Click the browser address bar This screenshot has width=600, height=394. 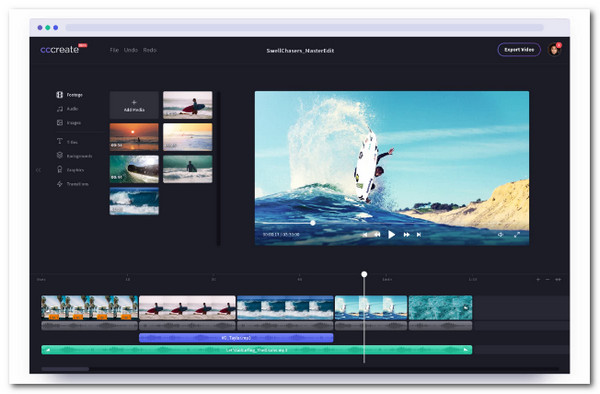304,28
